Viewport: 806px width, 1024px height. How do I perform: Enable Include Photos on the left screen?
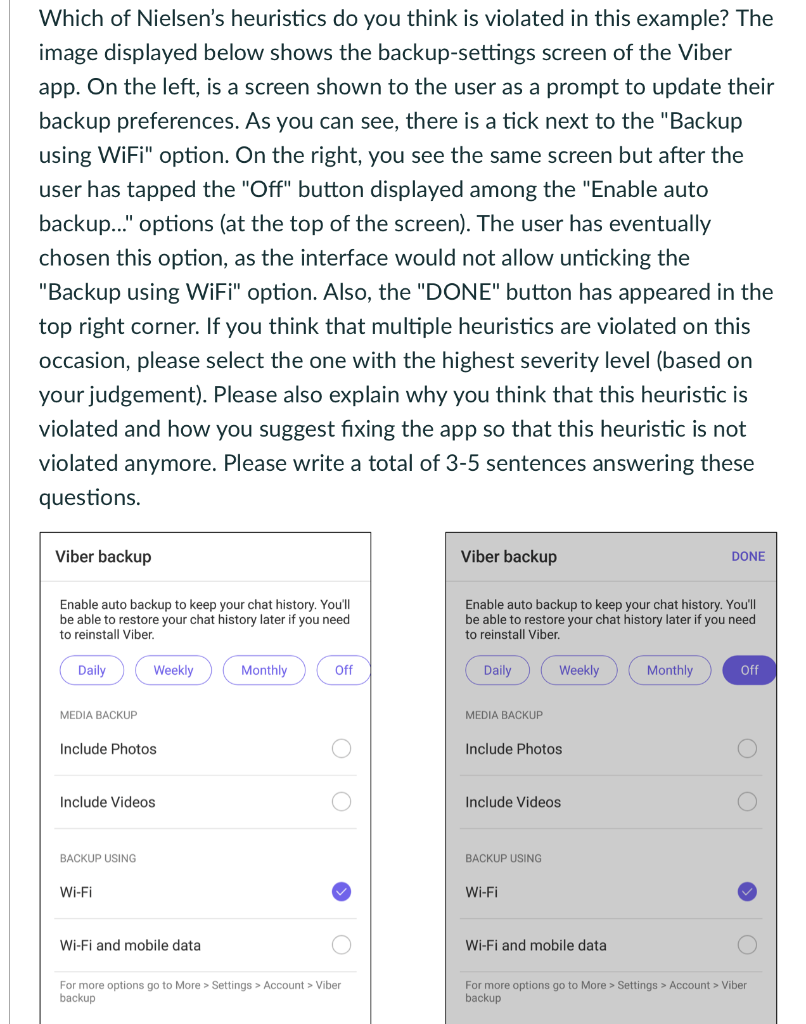(x=341, y=748)
